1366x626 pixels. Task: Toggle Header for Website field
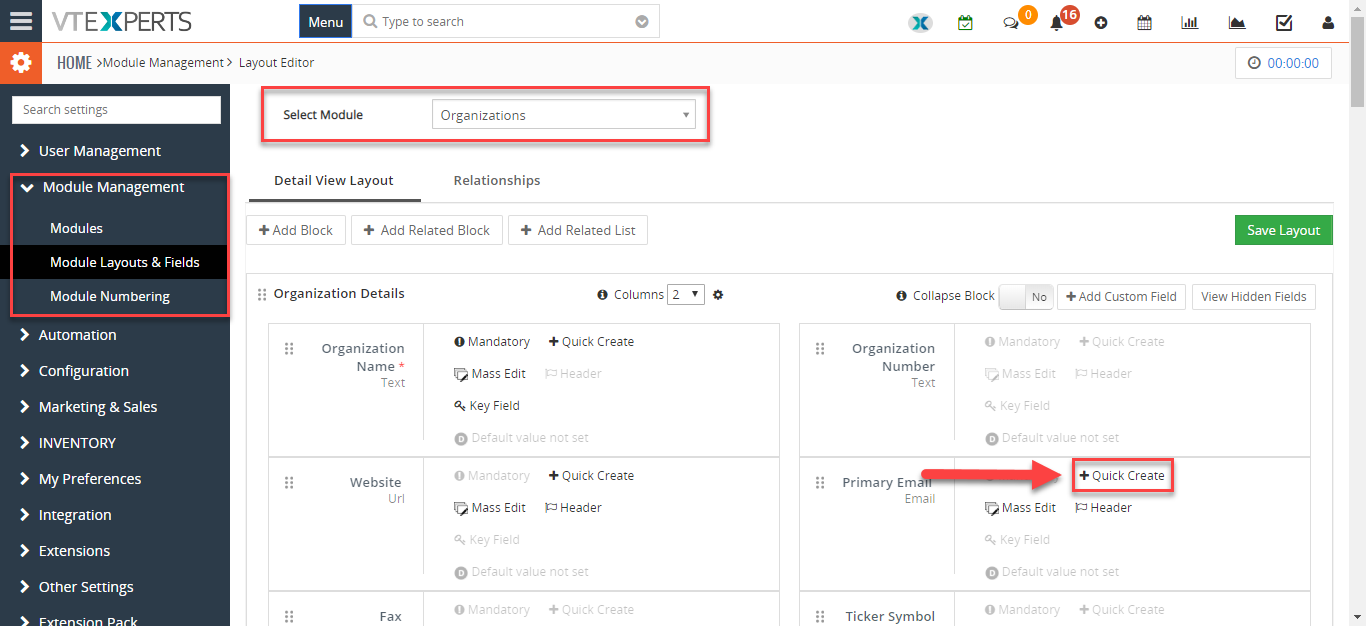[x=573, y=508]
